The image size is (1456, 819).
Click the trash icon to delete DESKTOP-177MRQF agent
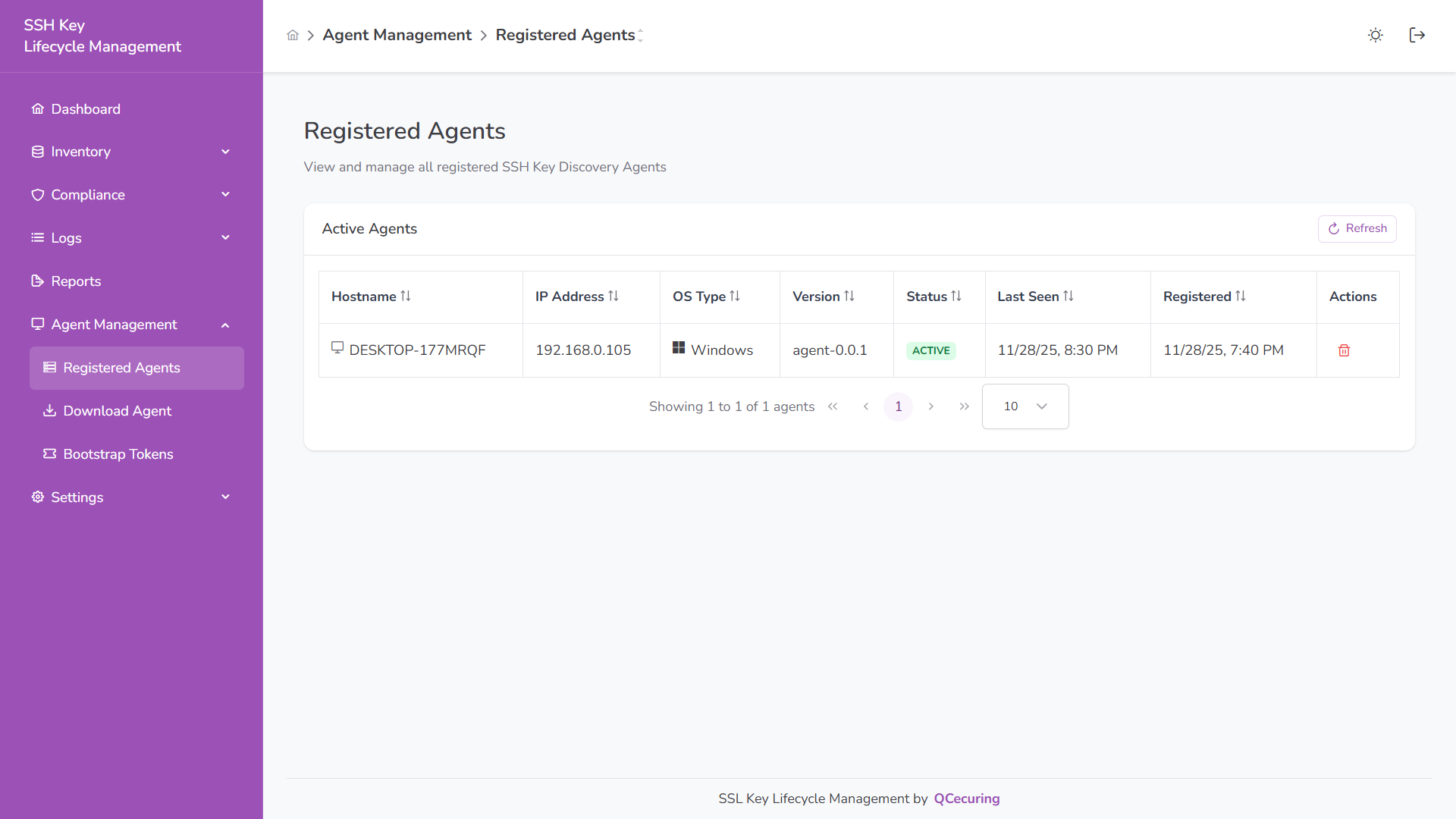[x=1343, y=350]
